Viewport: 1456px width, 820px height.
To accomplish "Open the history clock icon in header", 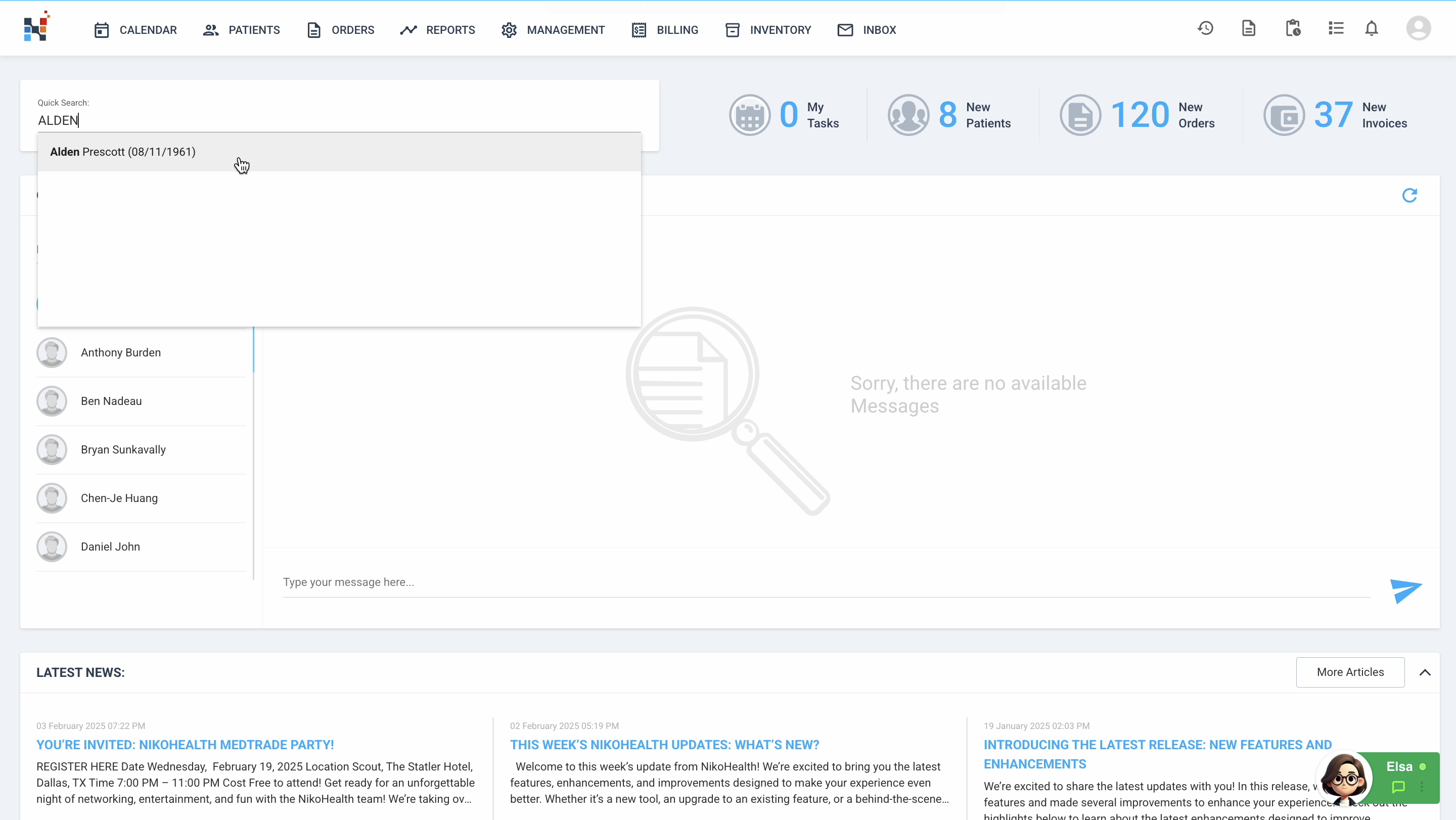I will [x=1205, y=28].
